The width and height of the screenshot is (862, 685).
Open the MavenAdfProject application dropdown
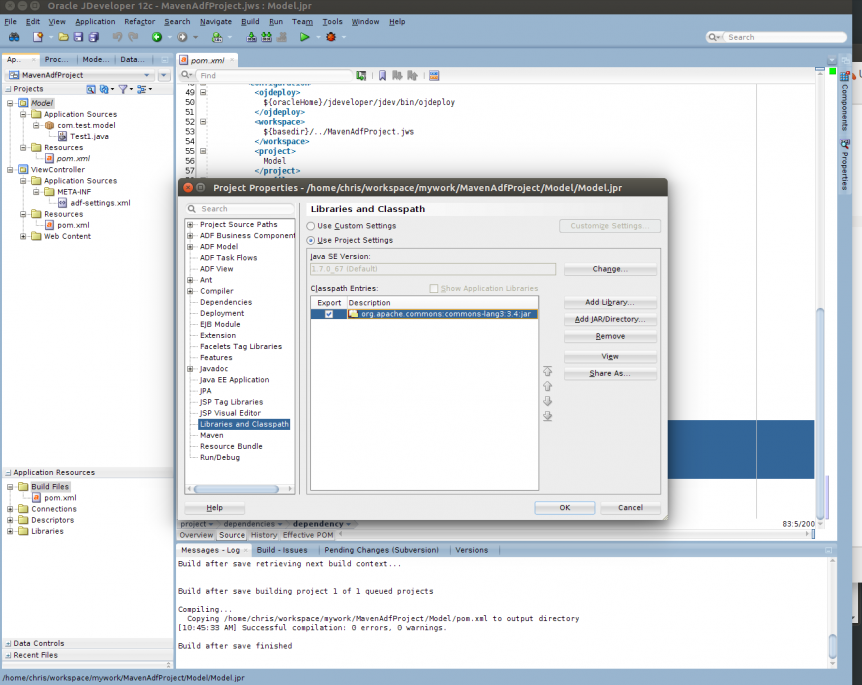click(148, 75)
